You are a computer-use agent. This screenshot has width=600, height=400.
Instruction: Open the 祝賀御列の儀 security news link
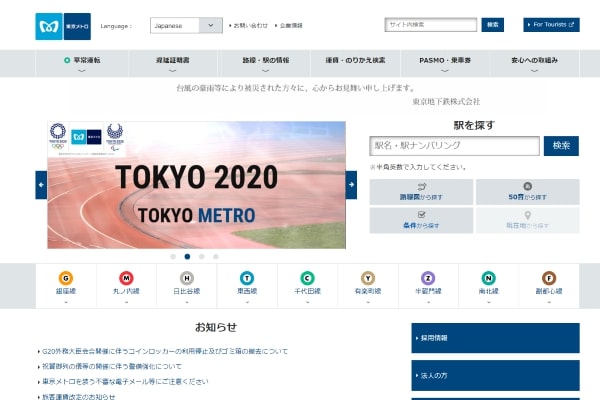112,366
